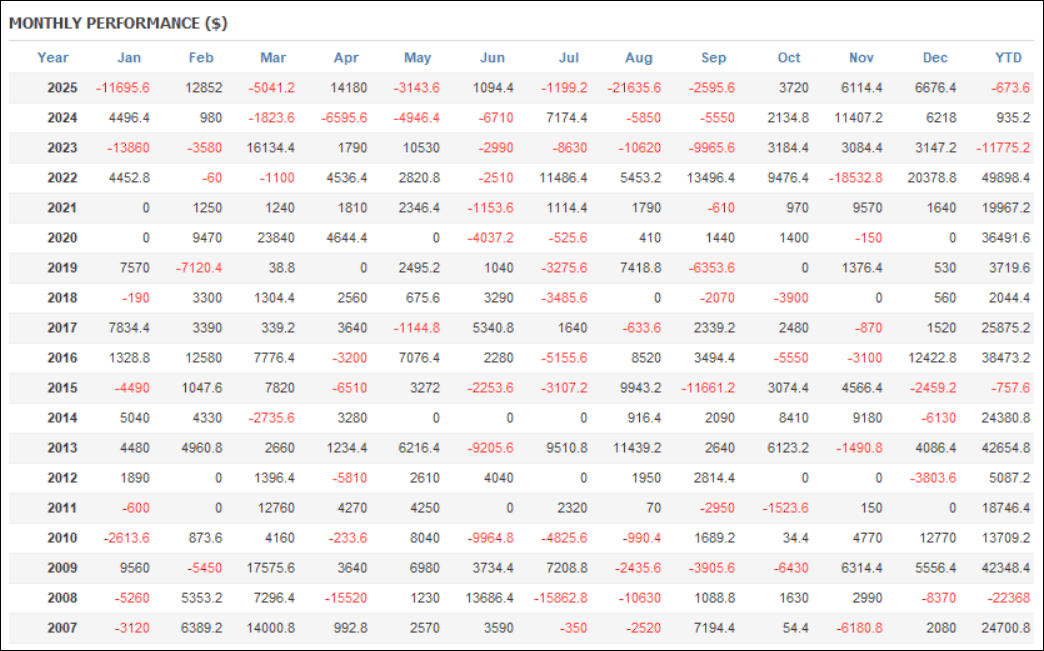Screen dimensions: 1044x651
Task: Select the 2025 year row label
Action: pos(62,88)
